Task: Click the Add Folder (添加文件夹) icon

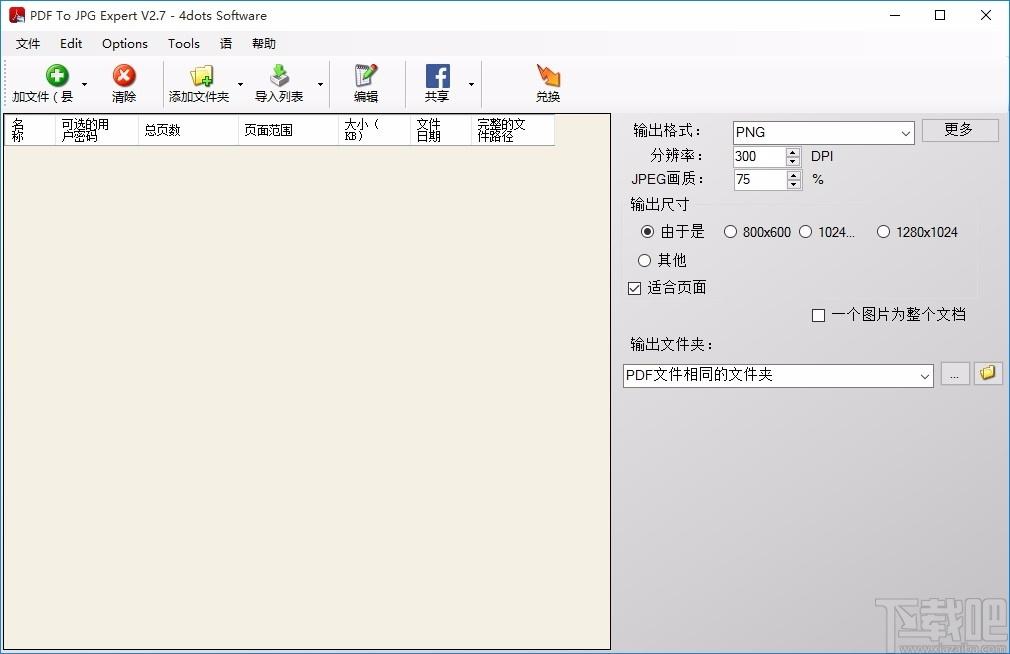Action: (x=201, y=75)
